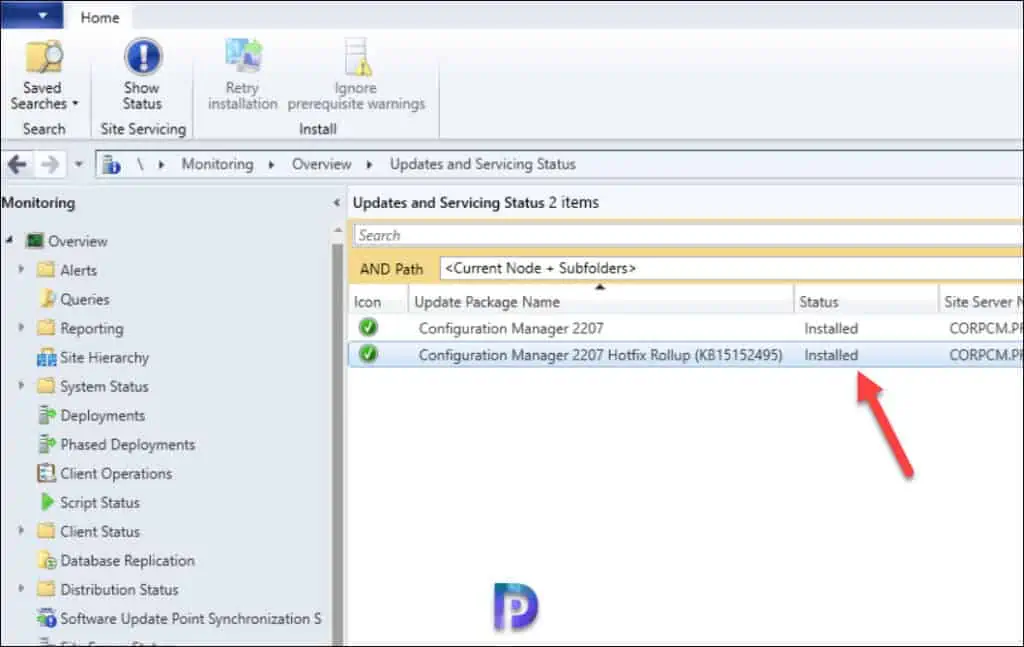Select the Alerts folder
The image size is (1024, 647).
[67, 270]
